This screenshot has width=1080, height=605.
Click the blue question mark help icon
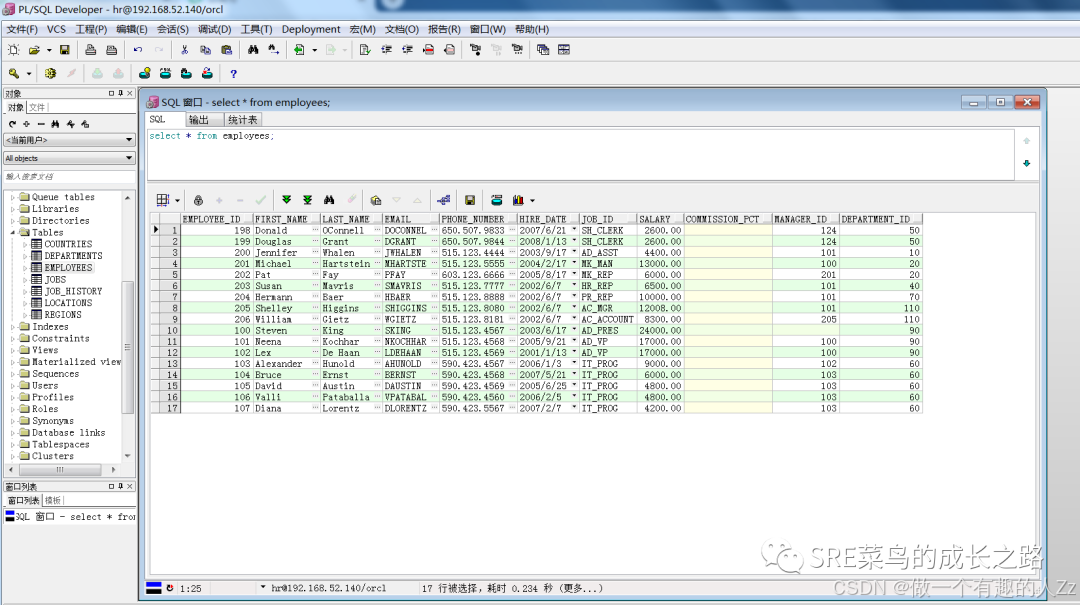click(x=233, y=74)
